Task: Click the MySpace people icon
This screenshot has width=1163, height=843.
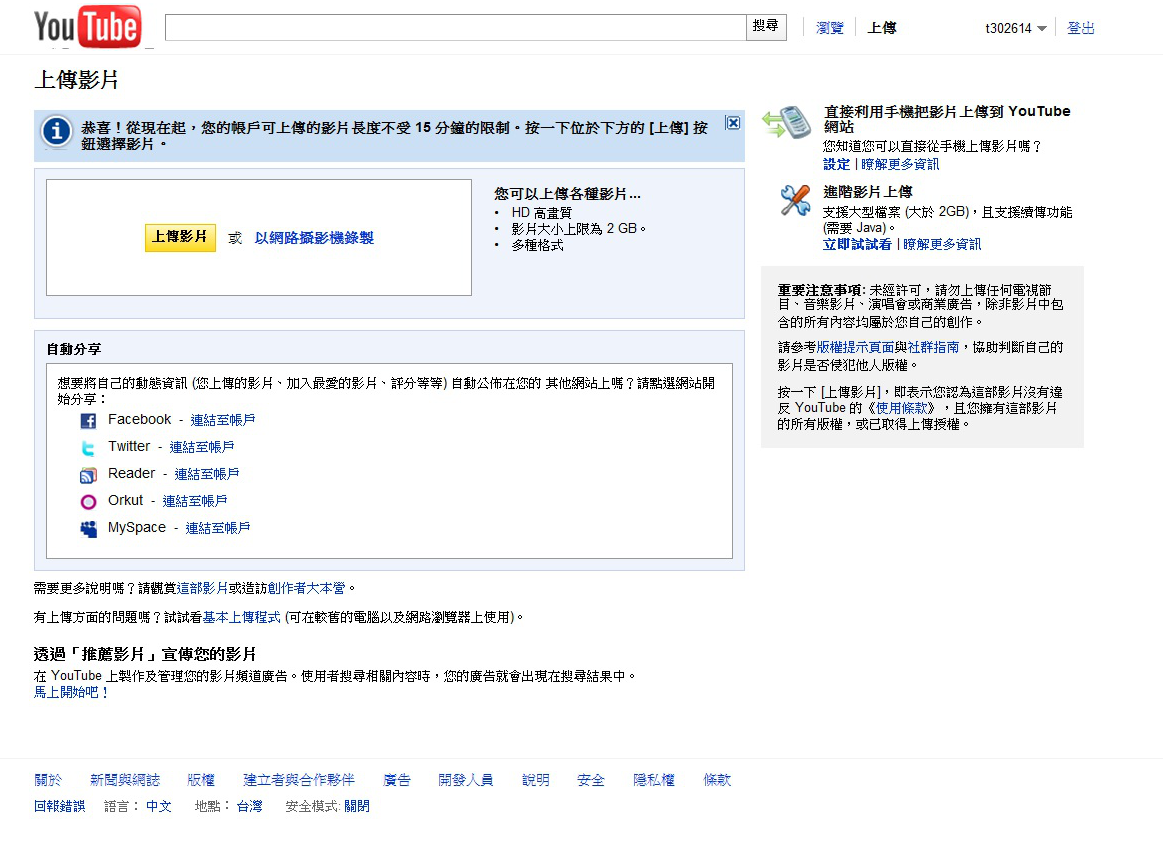Action: click(88, 529)
